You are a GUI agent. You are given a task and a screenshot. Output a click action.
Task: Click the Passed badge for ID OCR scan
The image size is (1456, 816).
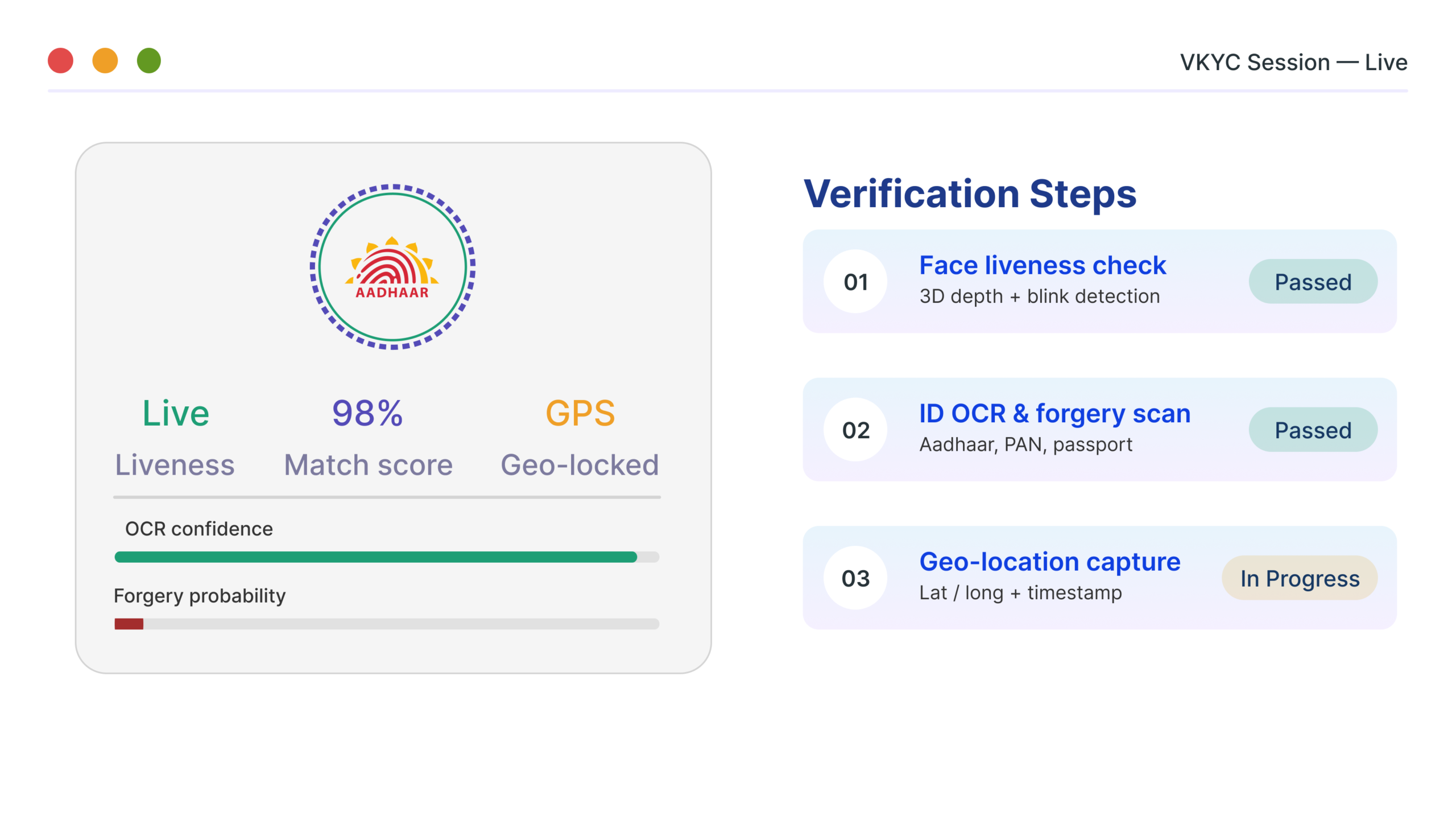pyautogui.click(x=1313, y=430)
